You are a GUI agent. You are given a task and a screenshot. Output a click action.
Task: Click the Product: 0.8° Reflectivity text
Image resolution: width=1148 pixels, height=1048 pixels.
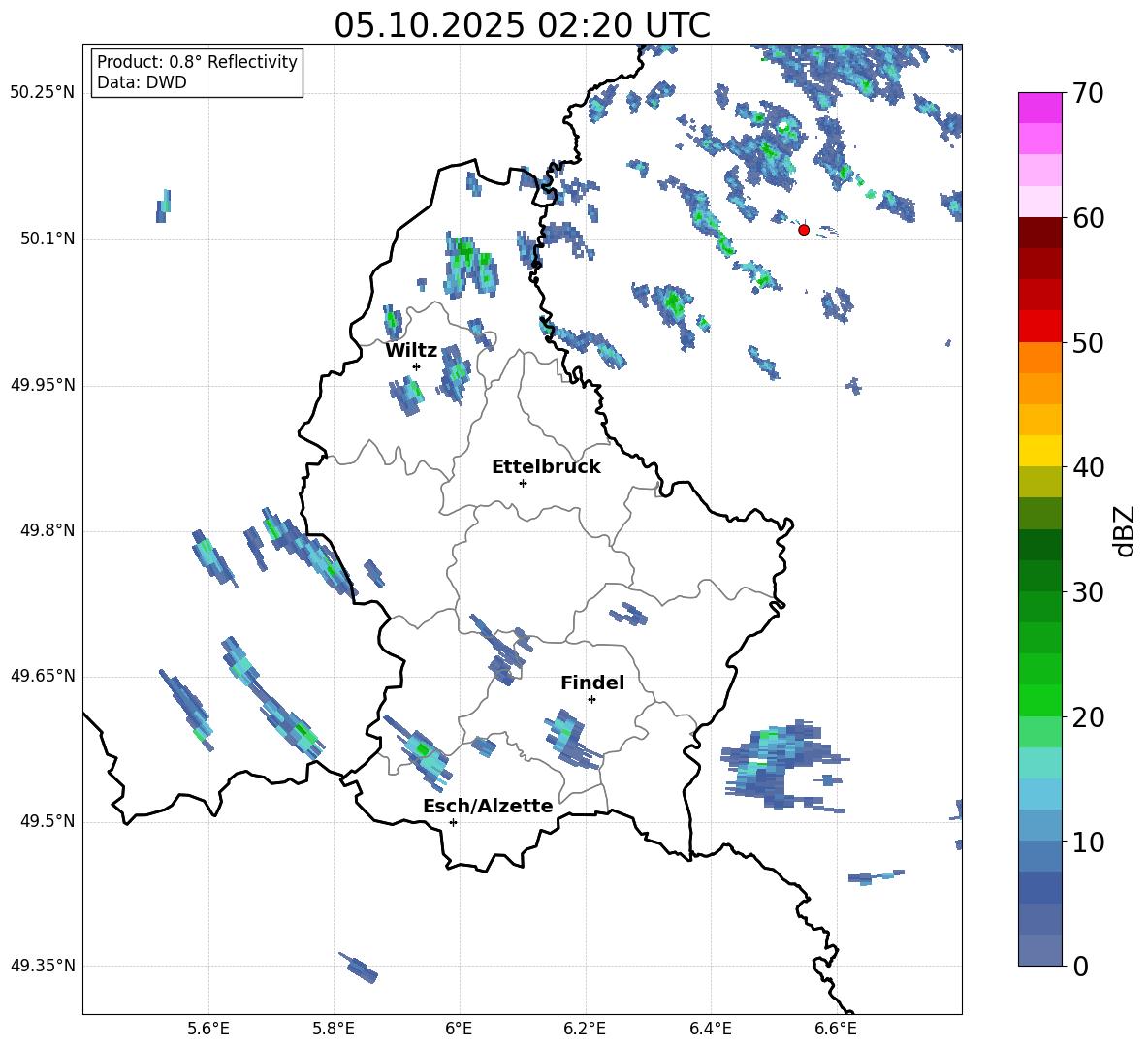click(x=197, y=62)
